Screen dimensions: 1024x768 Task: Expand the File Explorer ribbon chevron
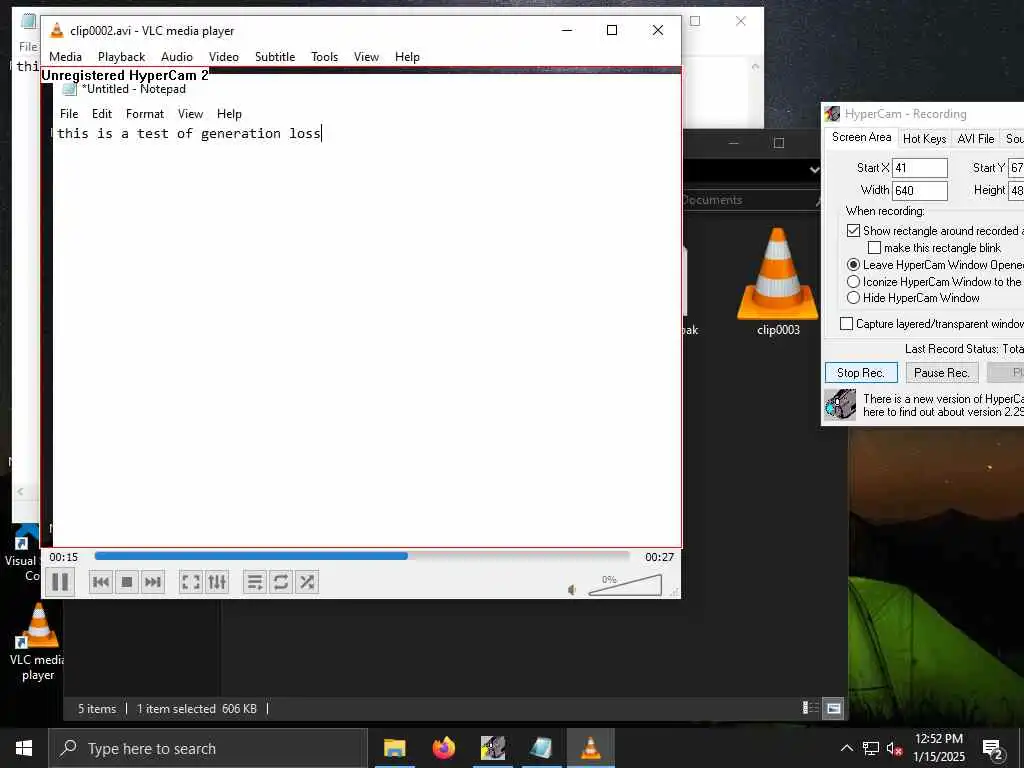pyautogui.click(x=814, y=170)
